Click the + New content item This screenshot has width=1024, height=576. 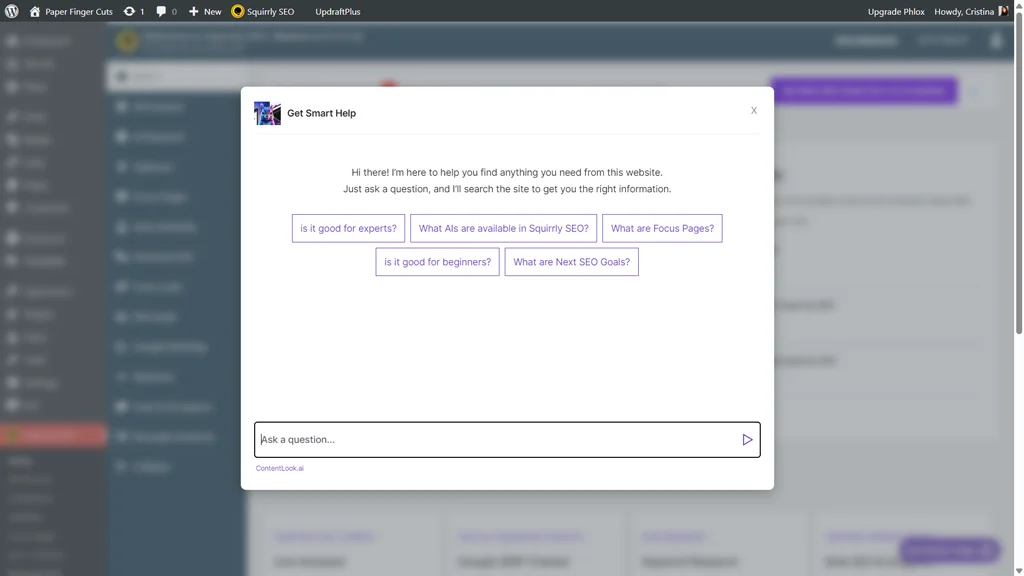pos(205,11)
